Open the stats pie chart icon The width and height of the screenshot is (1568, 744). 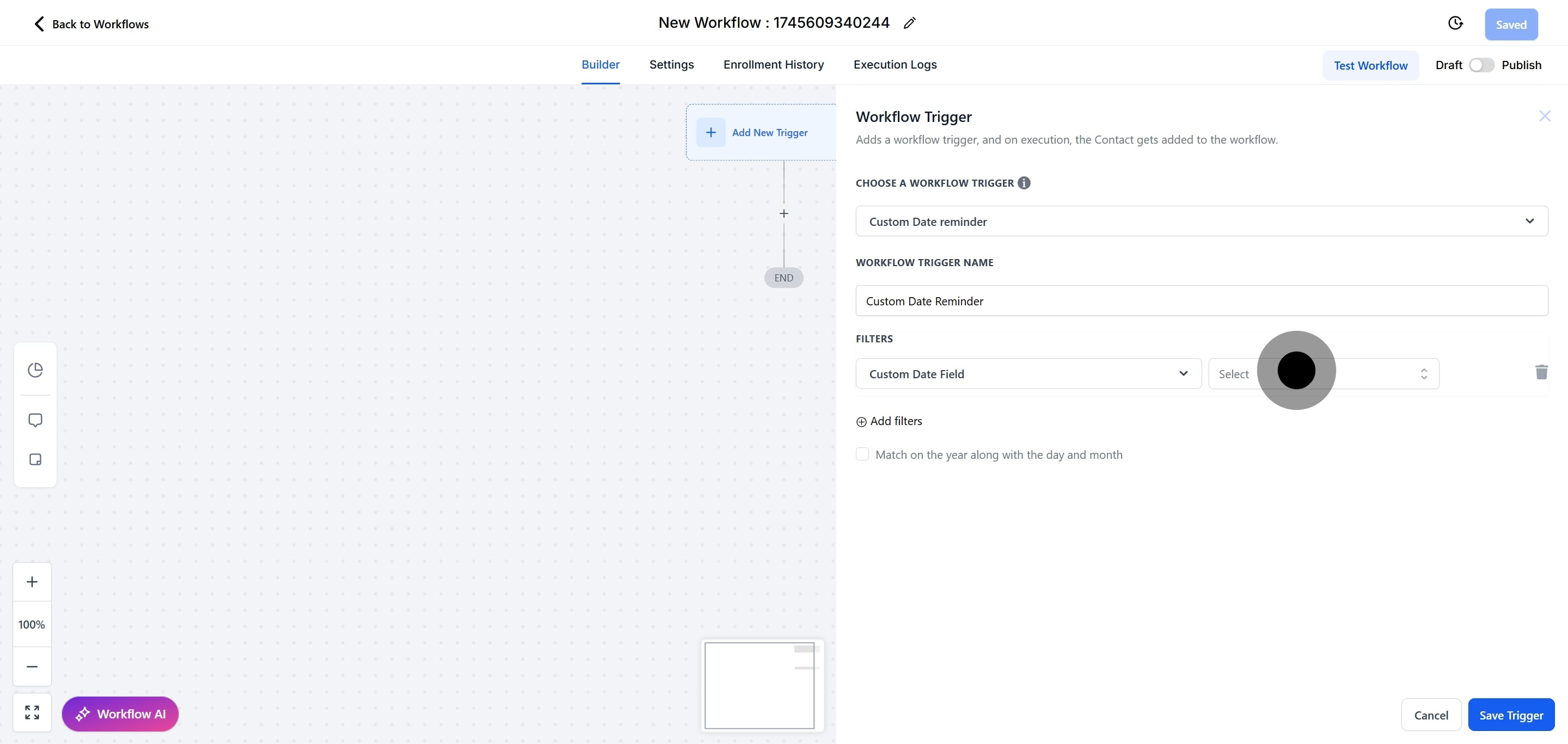[x=35, y=370]
